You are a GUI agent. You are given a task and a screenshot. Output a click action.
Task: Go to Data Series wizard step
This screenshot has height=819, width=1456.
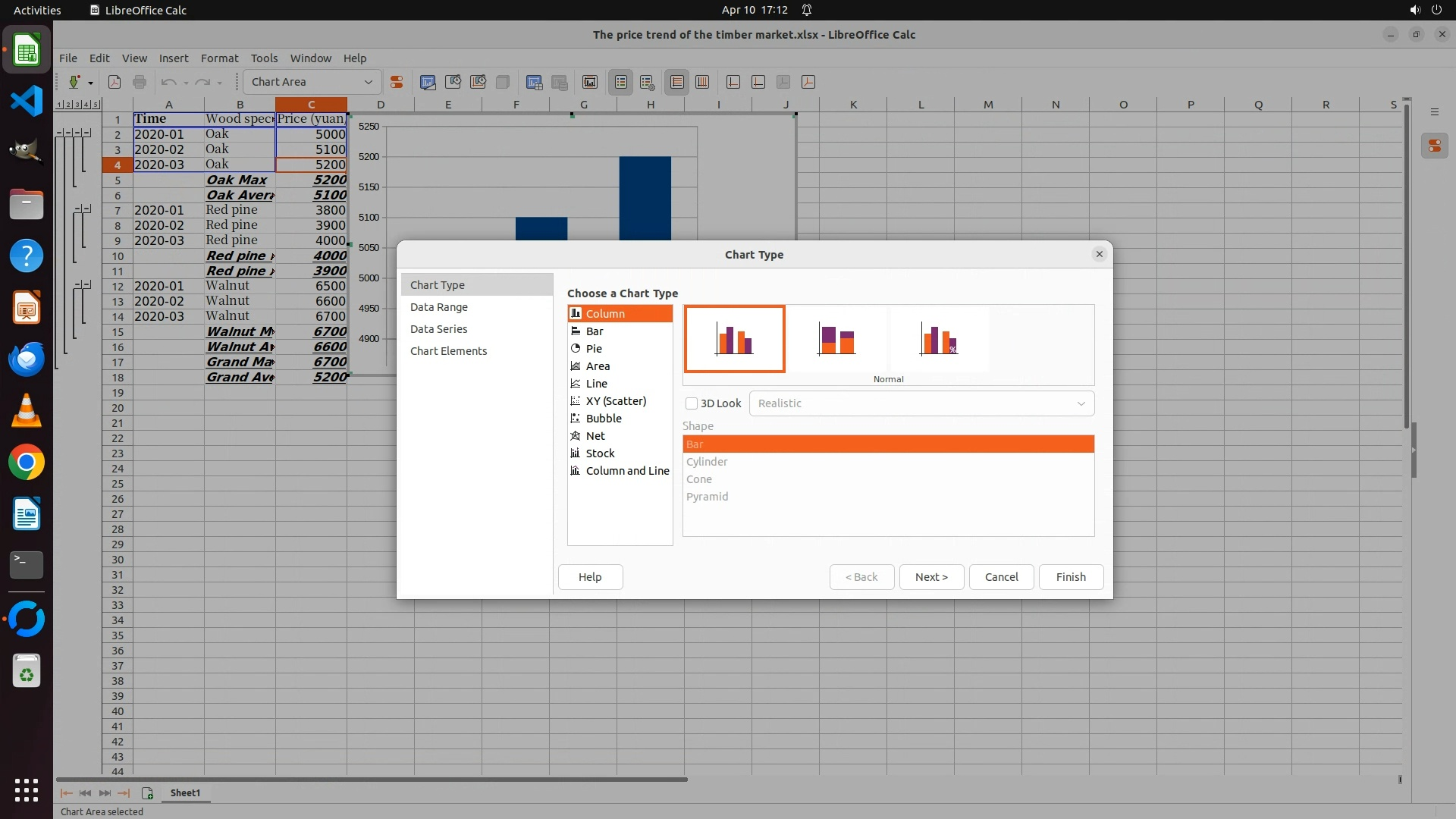(438, 329)
